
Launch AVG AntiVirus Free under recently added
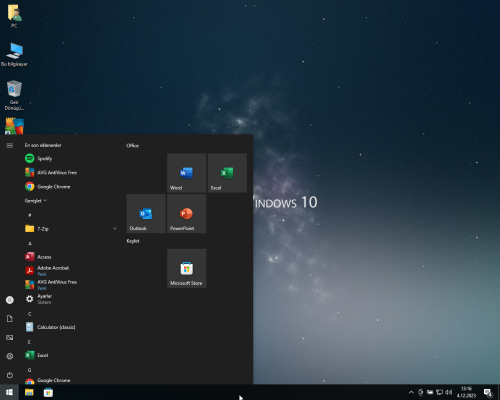(71, 172)
